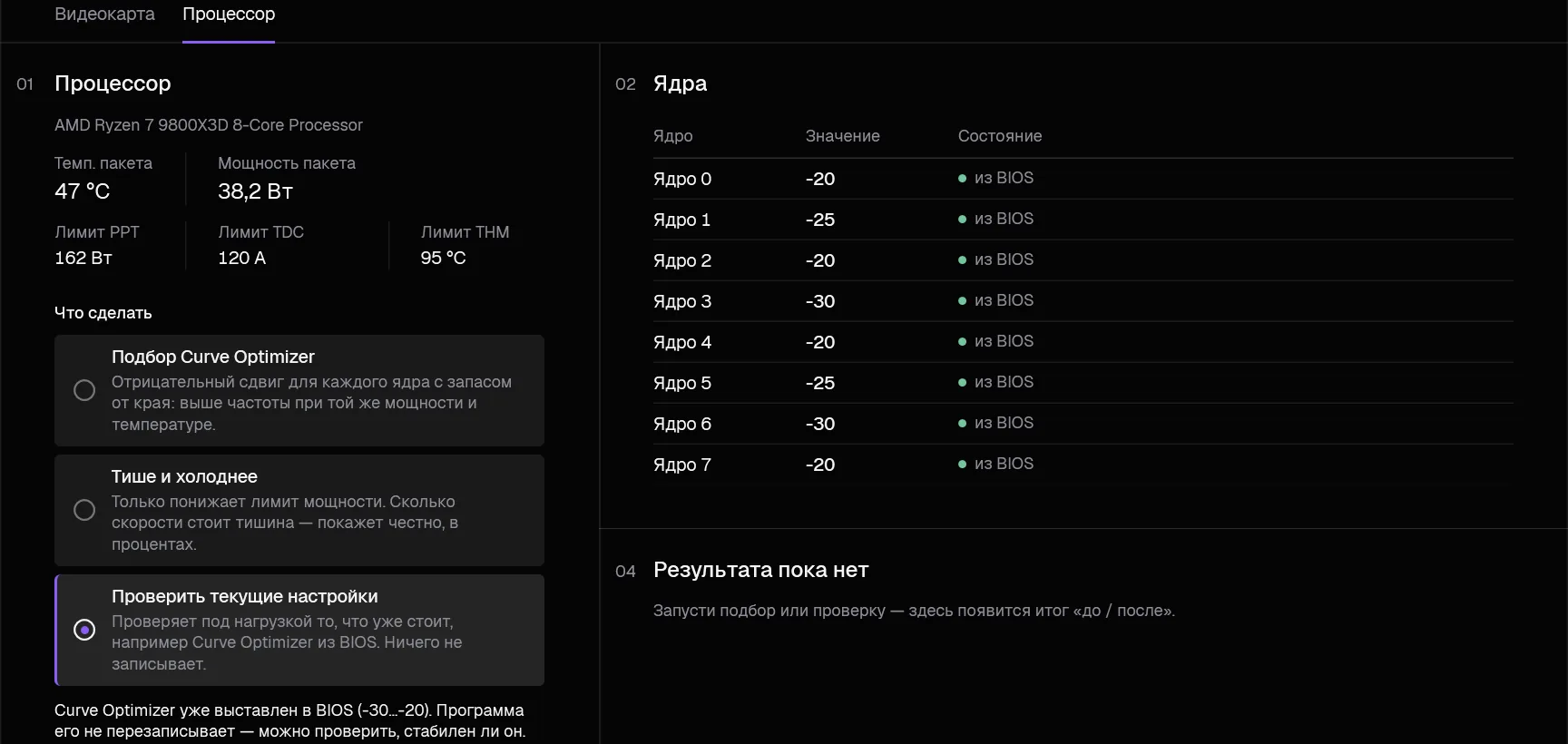Click the 47 °C package temperature value
The height and width of the screenshot is (744, 1568).
[x=82, y=191]
